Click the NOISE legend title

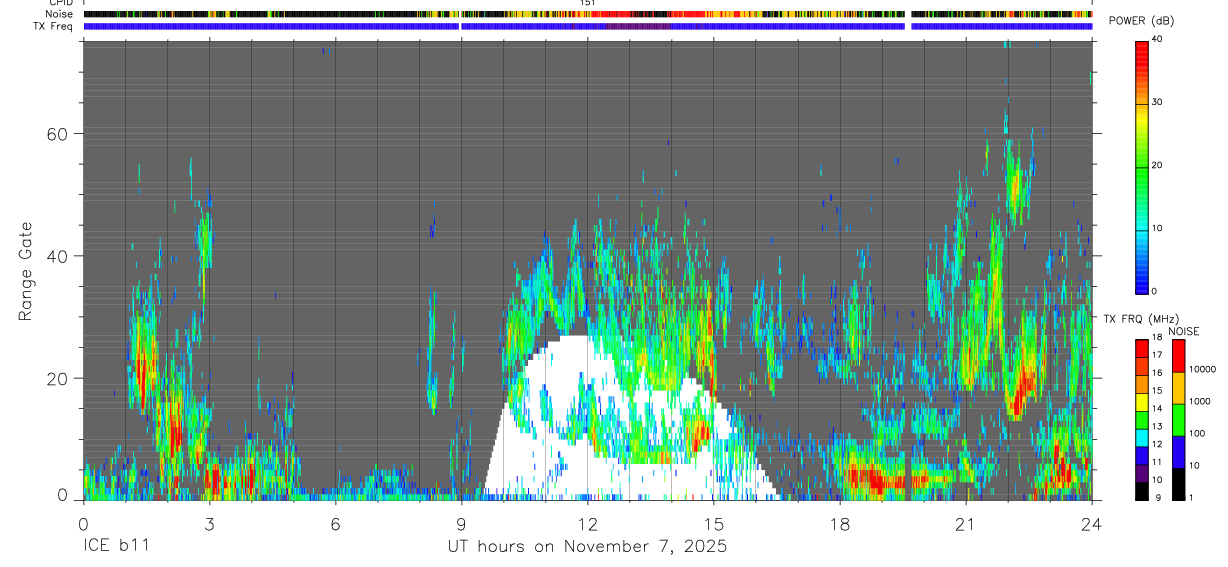1183,331
